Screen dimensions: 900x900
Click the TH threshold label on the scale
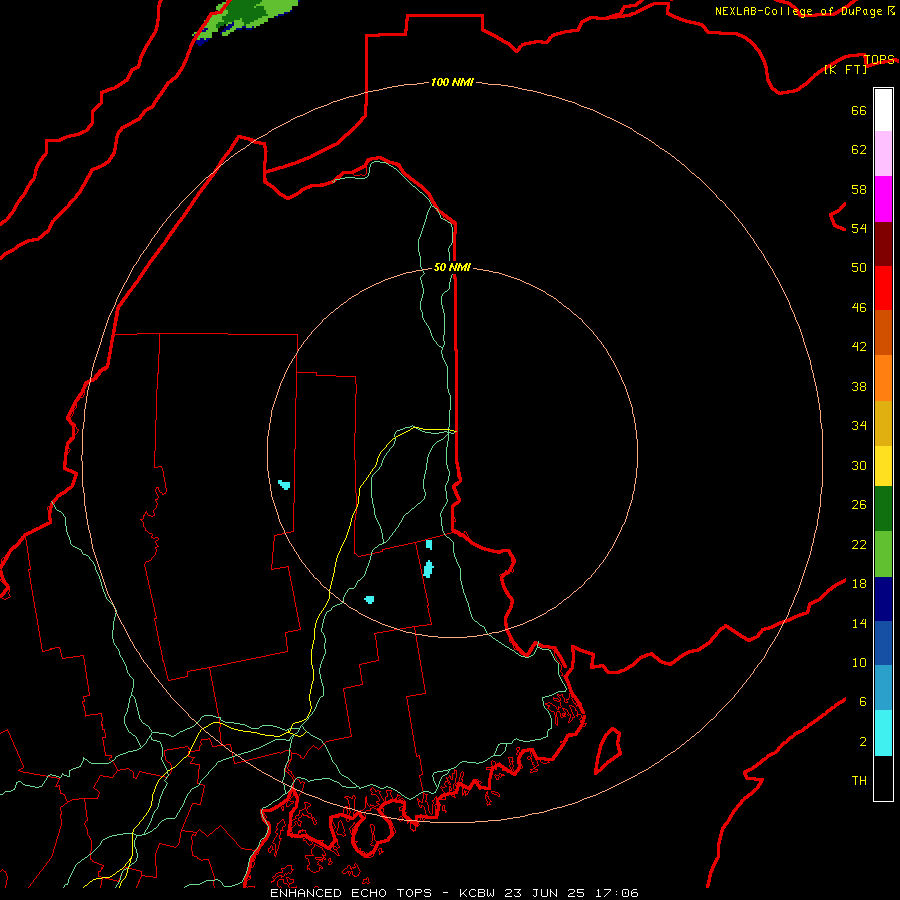click(859, 781)
